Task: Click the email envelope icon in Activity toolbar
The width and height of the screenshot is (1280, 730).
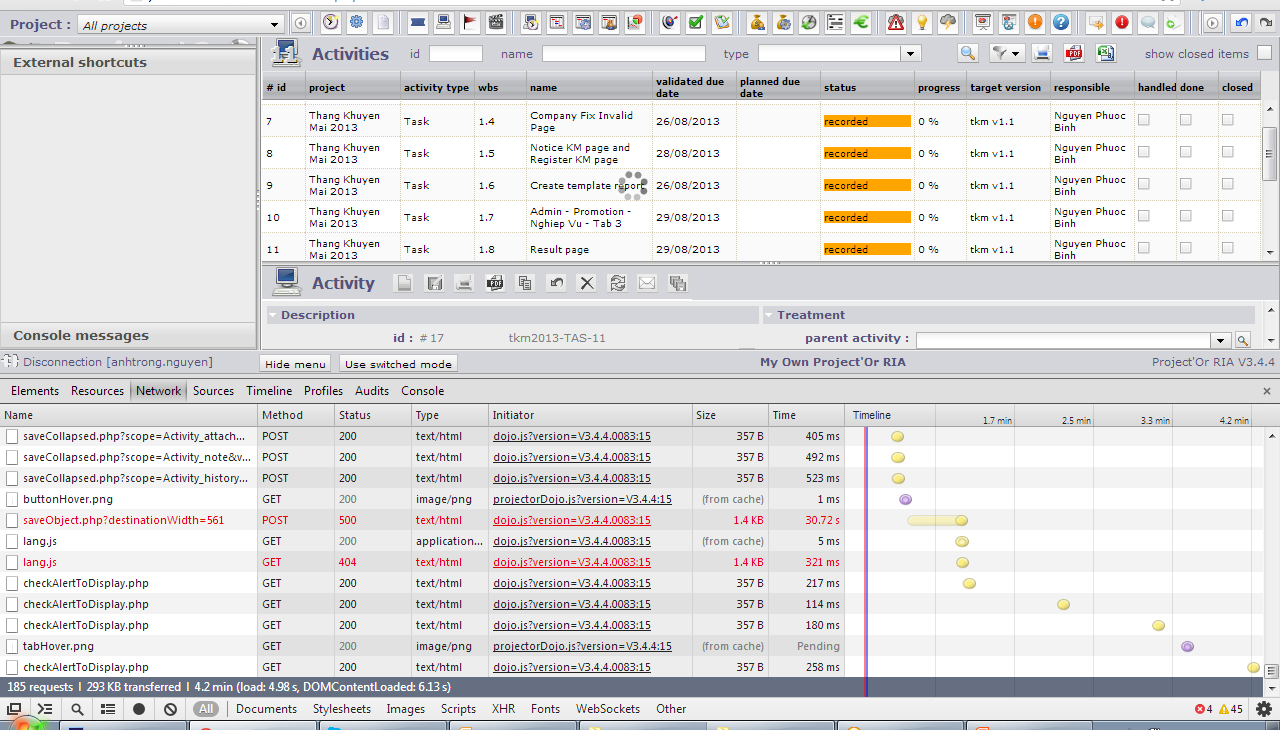Action: coord(647,284)
